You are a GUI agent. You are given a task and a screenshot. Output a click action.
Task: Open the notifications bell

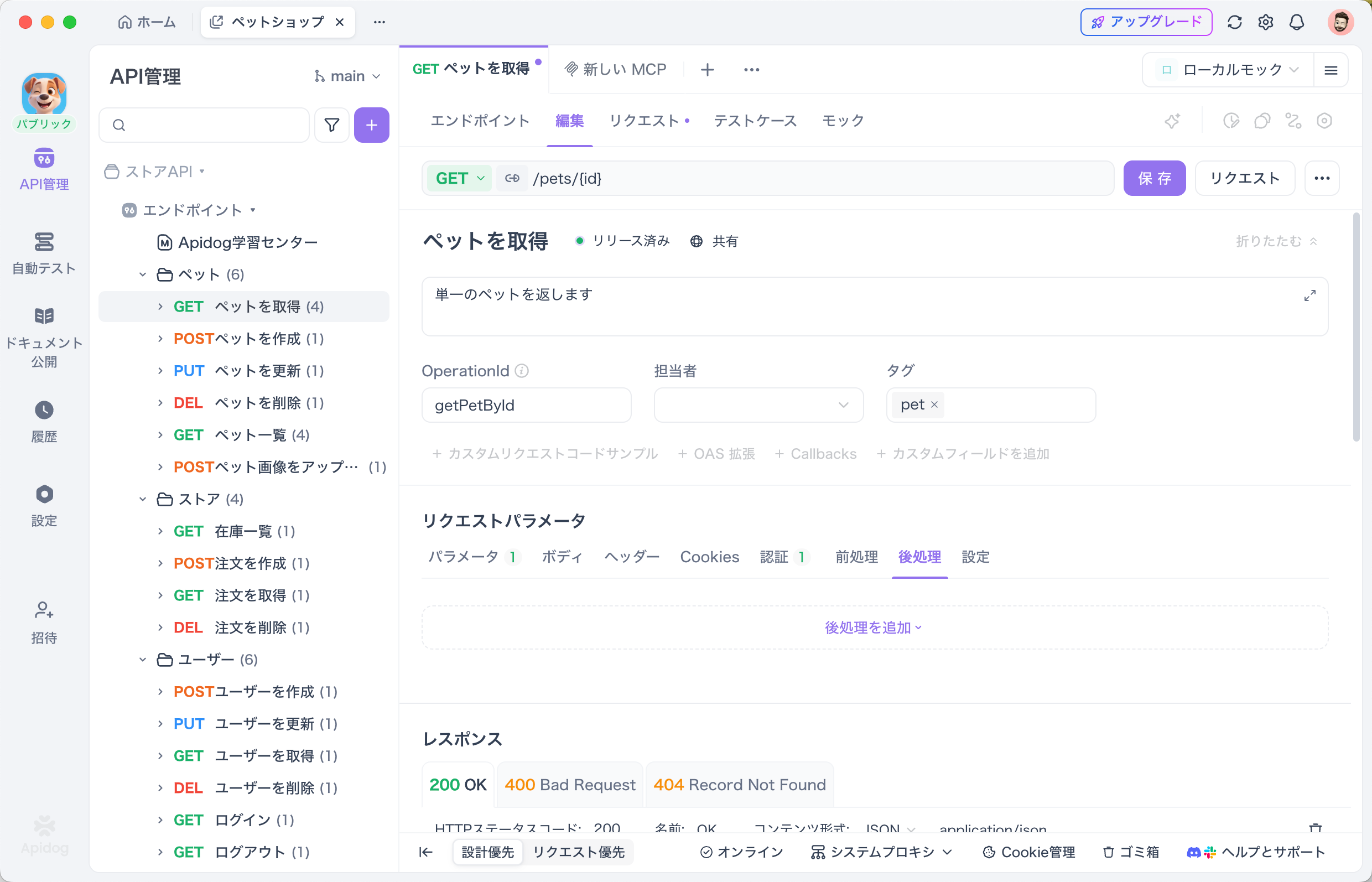click(x=1296, y=22)
